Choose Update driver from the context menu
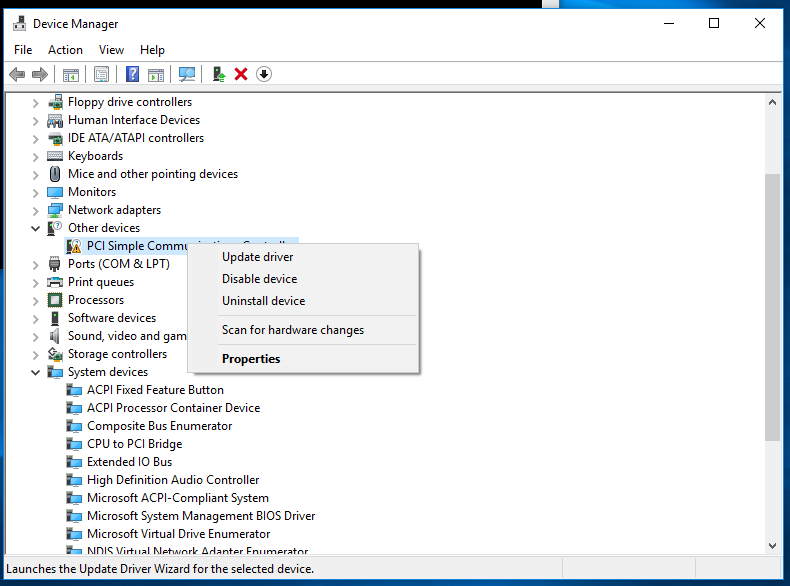This screenshot has width=790, height=586. 257,257
